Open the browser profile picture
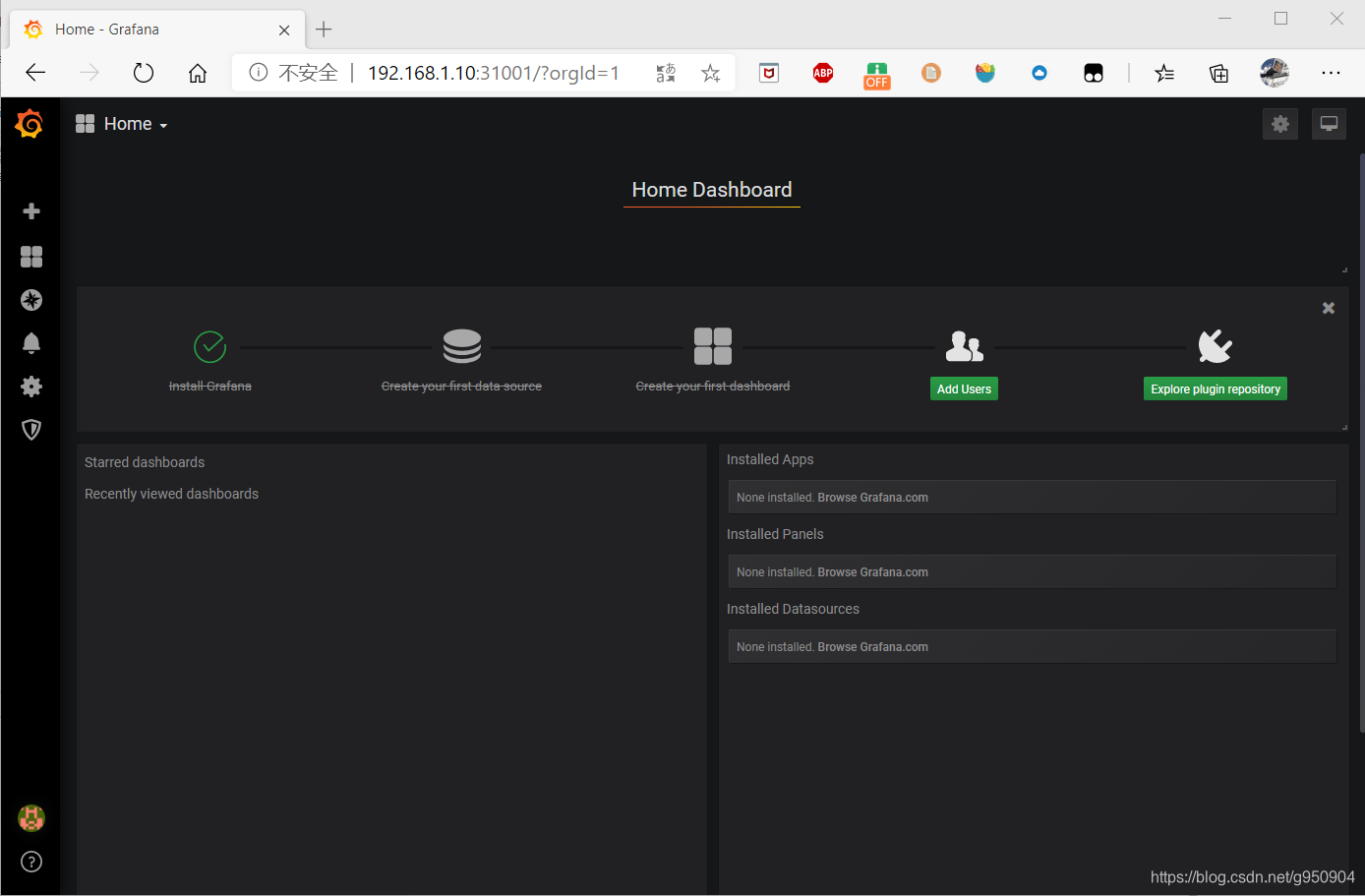 1275,73
